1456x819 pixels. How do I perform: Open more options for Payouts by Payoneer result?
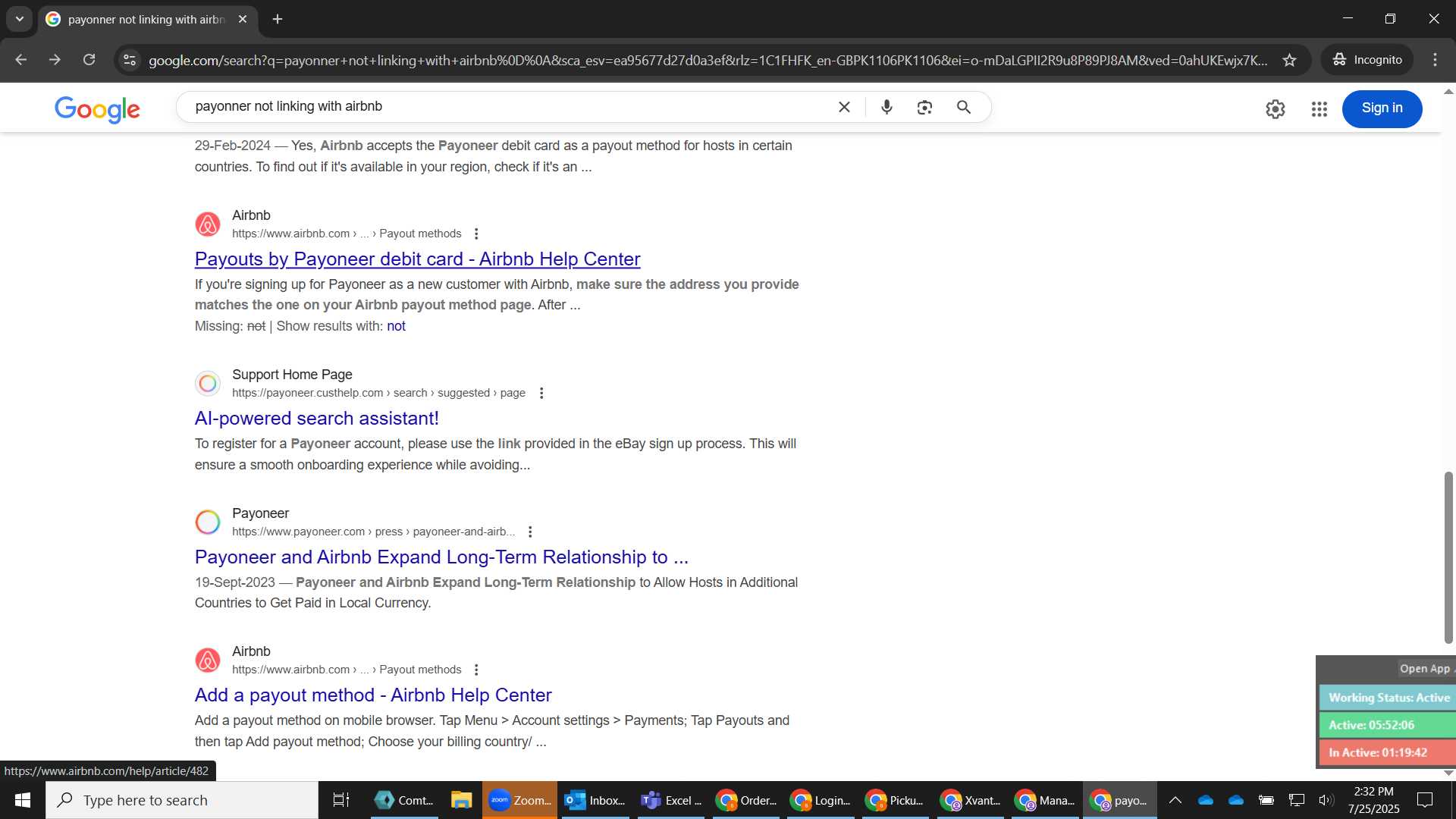[x=476, y=234]
